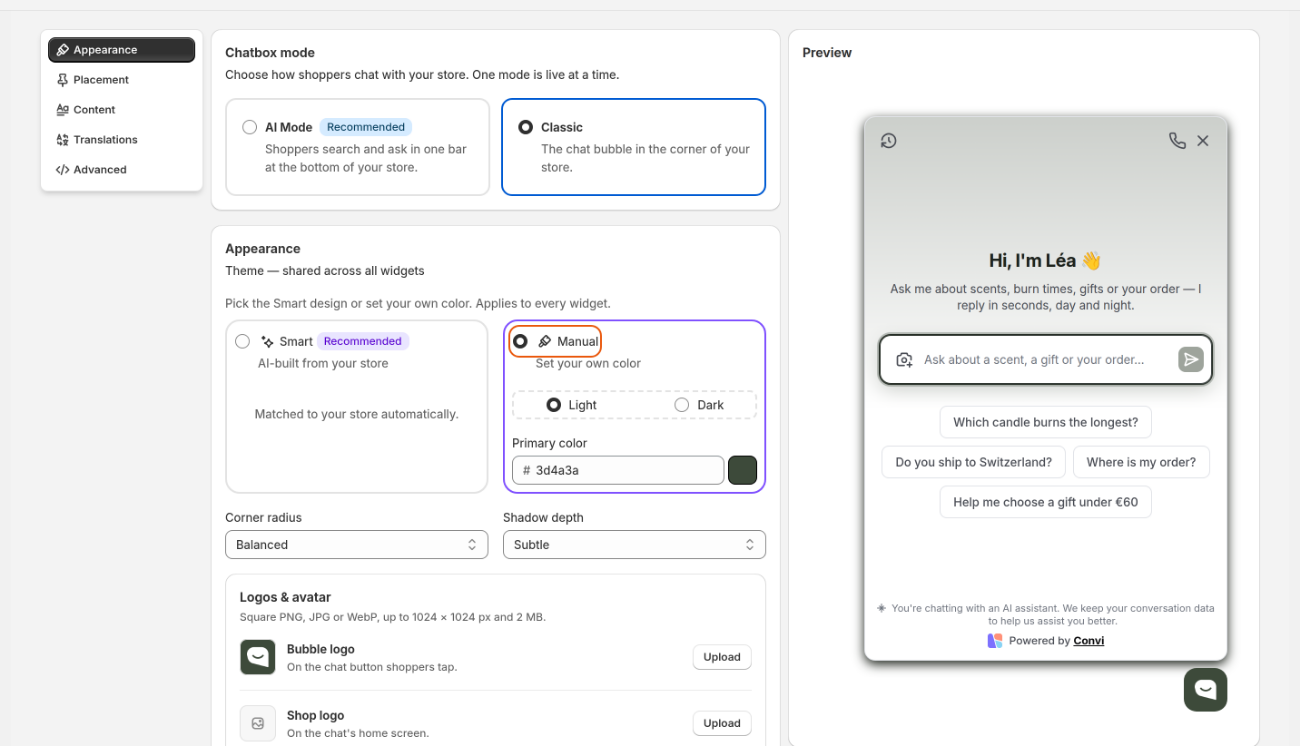The width and height of the screenshot is (1300, 746).
Task: Click the camera image upload icon
Action: tap(904, 360)
